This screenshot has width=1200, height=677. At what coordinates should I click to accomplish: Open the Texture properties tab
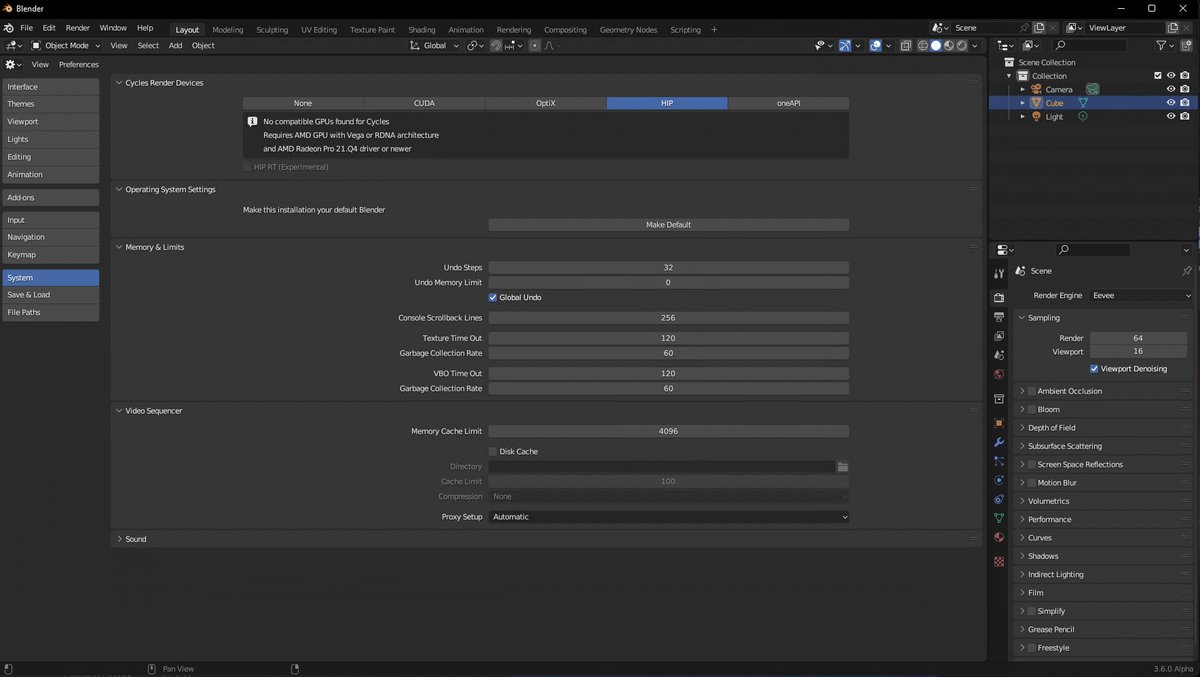pos(998,561)
